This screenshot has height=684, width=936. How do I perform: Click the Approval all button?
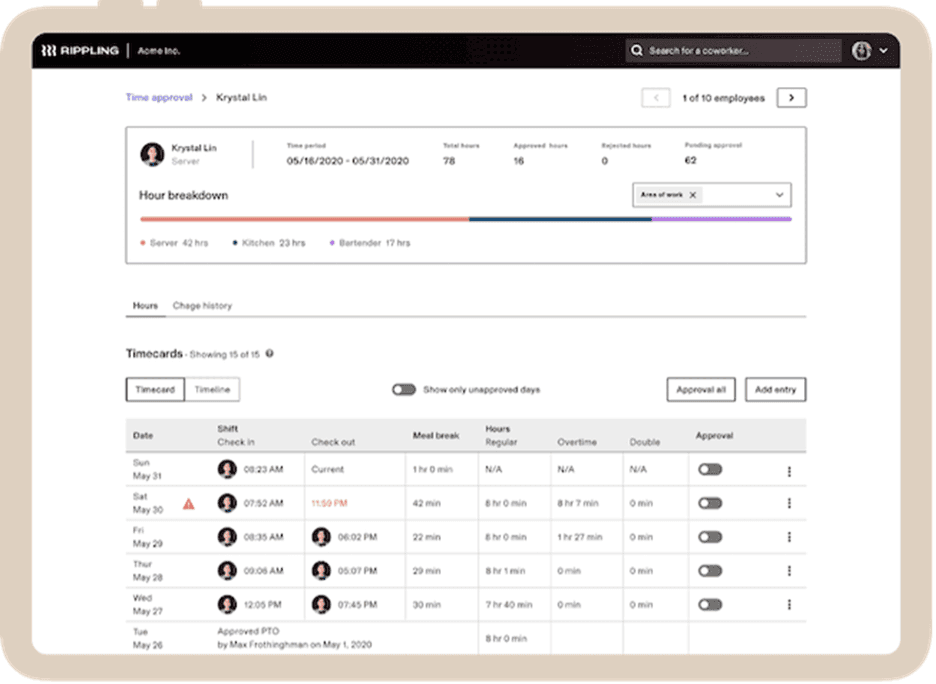[701, 389]
